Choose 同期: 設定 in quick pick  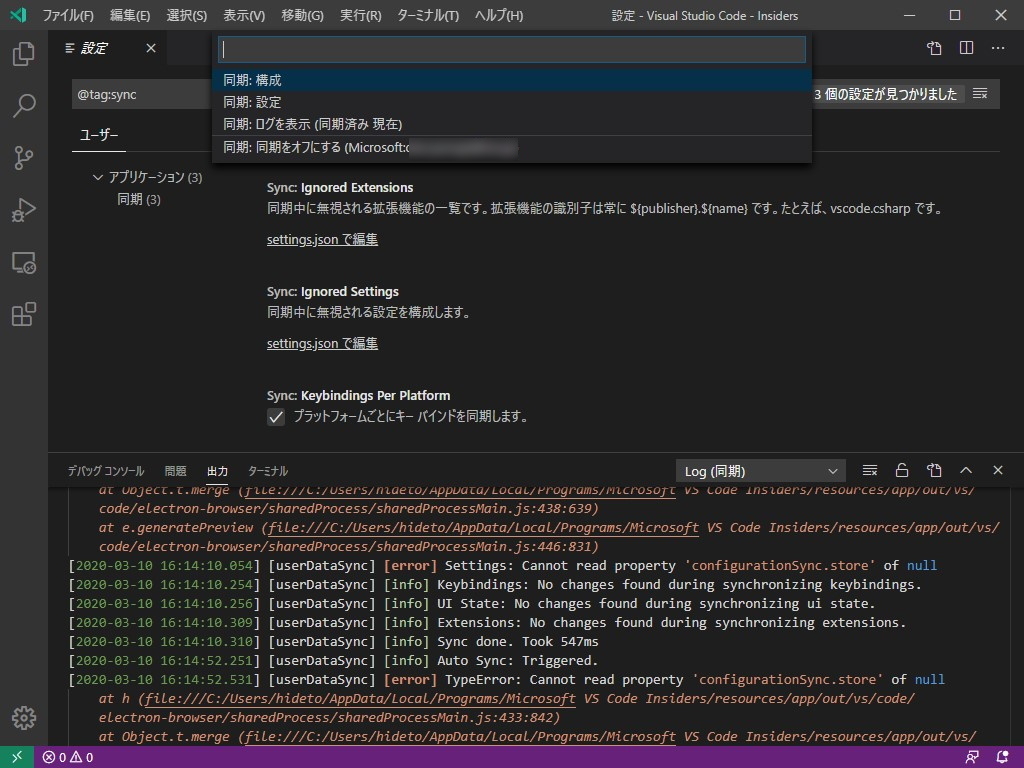point(512,102)
